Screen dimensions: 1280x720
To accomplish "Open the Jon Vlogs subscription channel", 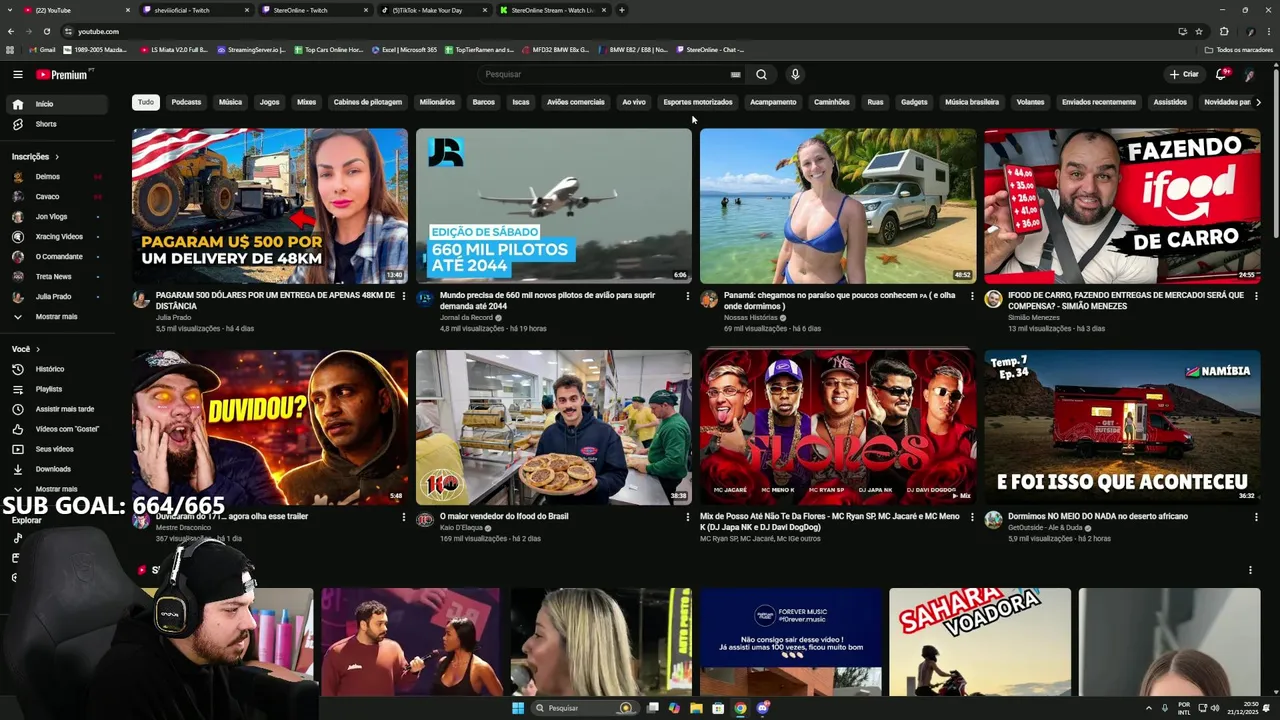I will [59, 216].
